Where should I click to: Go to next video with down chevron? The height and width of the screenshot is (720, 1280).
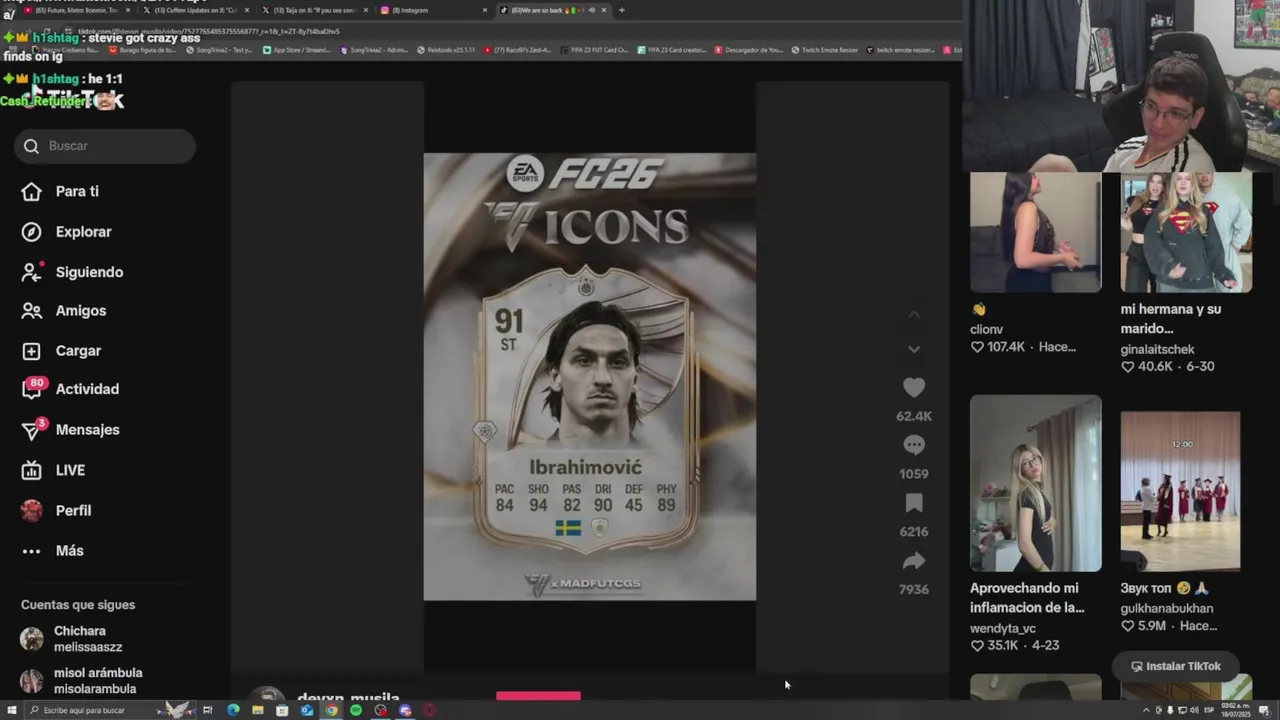(x=914, y=349)
